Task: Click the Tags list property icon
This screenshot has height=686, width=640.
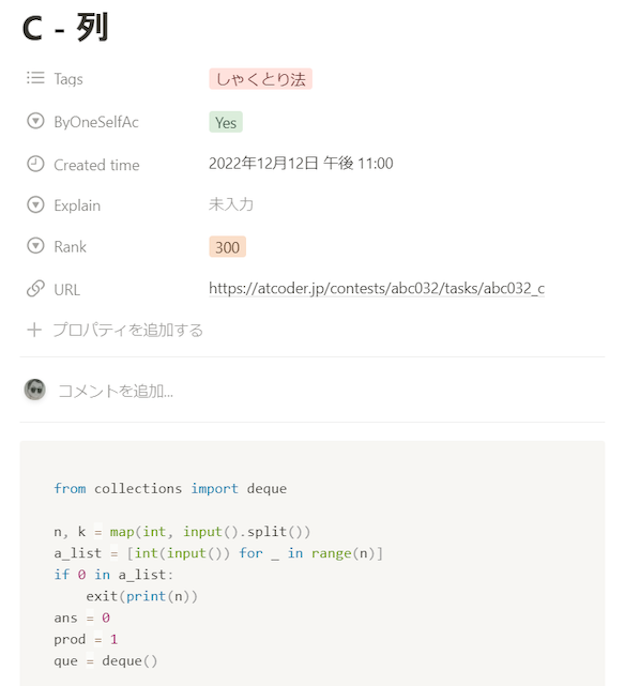Action: click(35, 78)
